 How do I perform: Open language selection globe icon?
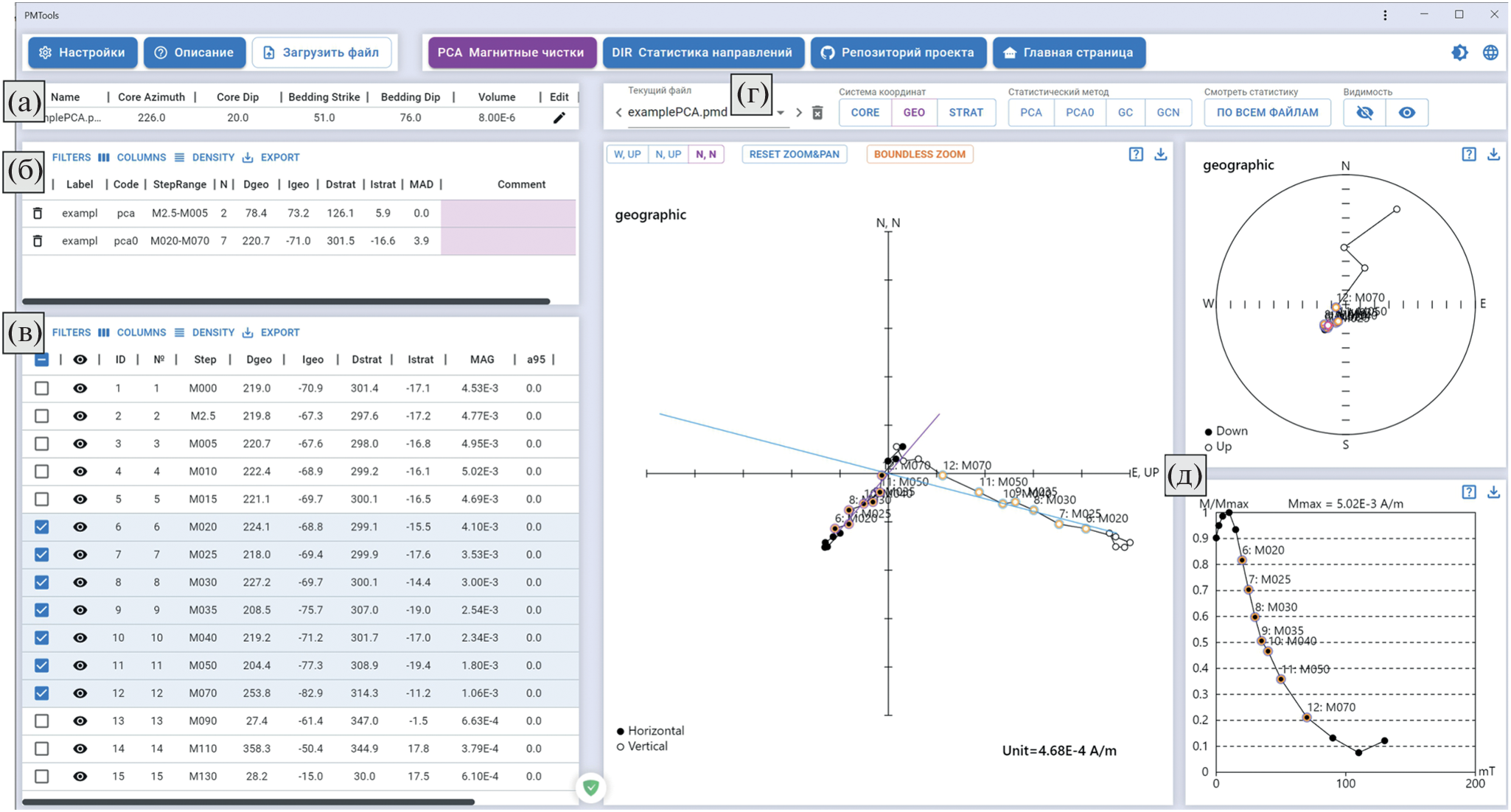(1490, 52)
